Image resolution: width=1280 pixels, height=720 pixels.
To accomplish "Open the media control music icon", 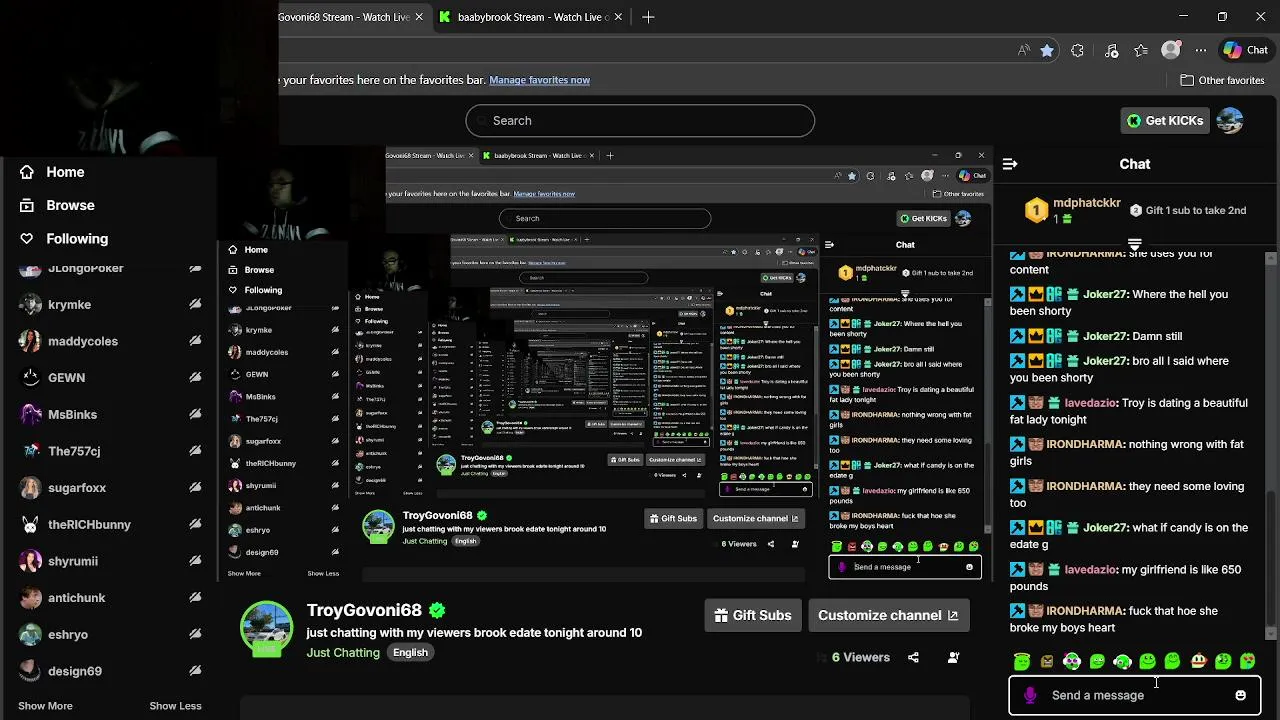I will tap(1111, 50).
